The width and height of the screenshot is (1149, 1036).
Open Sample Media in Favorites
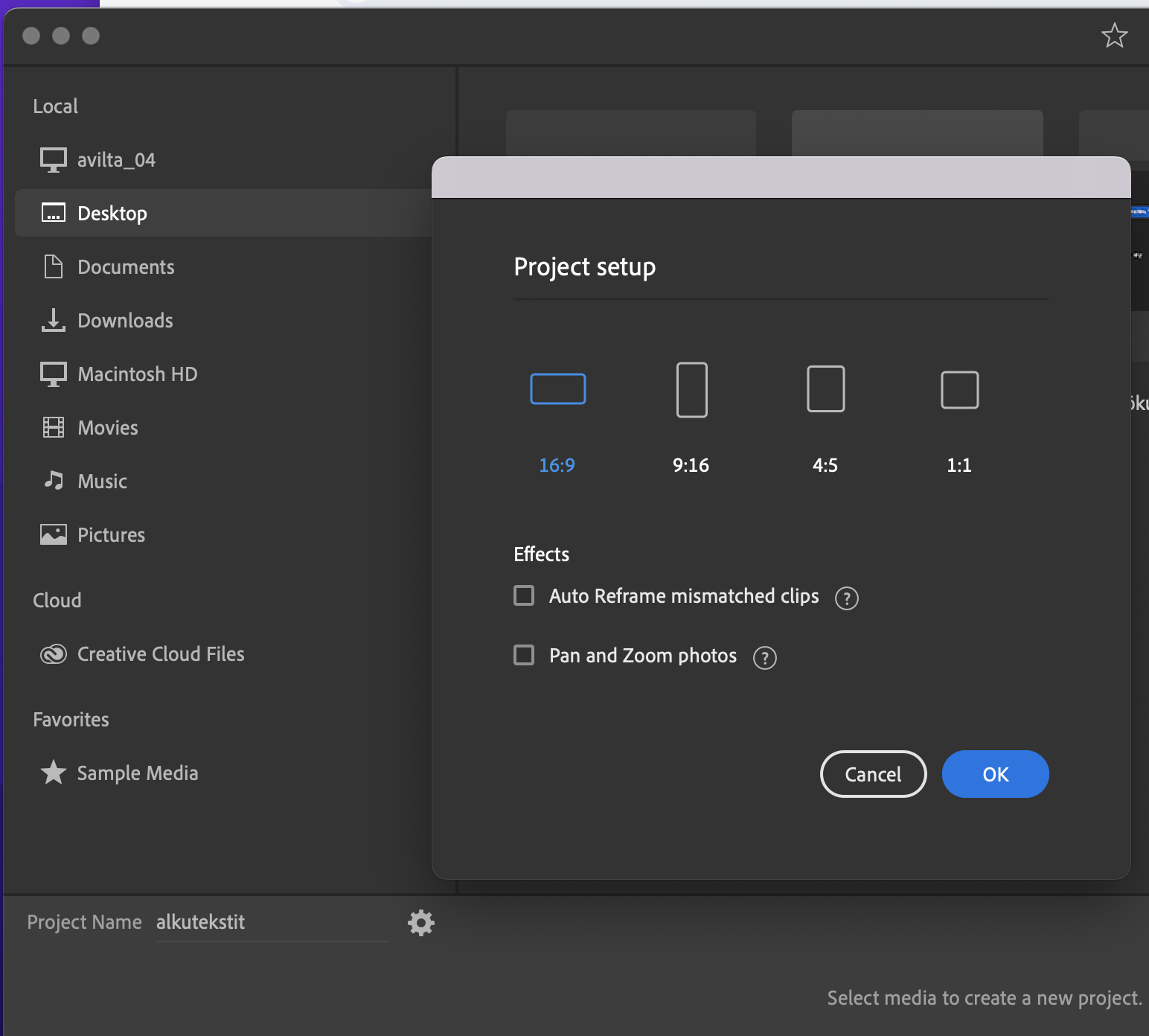pos(138,773)
